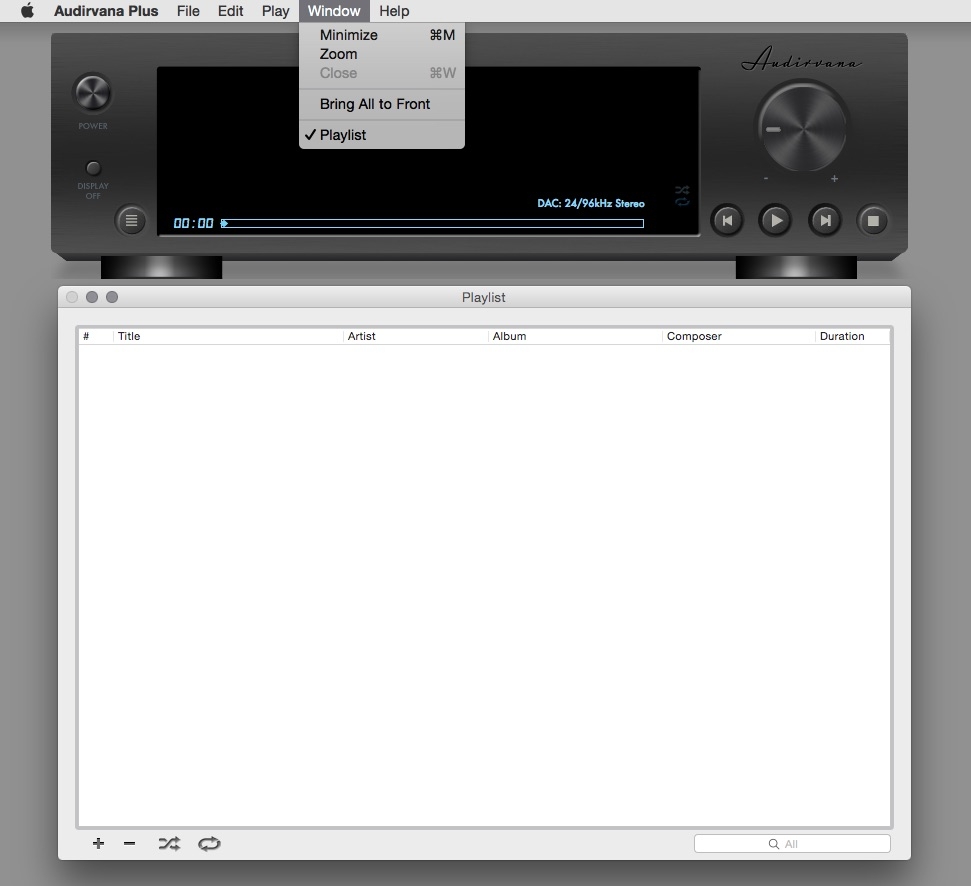Image resolution: width=971 pixels, height=886 pixels.
Task: Click the search magnifier icon
Action: pyautogui.click(x=773, y=844)
